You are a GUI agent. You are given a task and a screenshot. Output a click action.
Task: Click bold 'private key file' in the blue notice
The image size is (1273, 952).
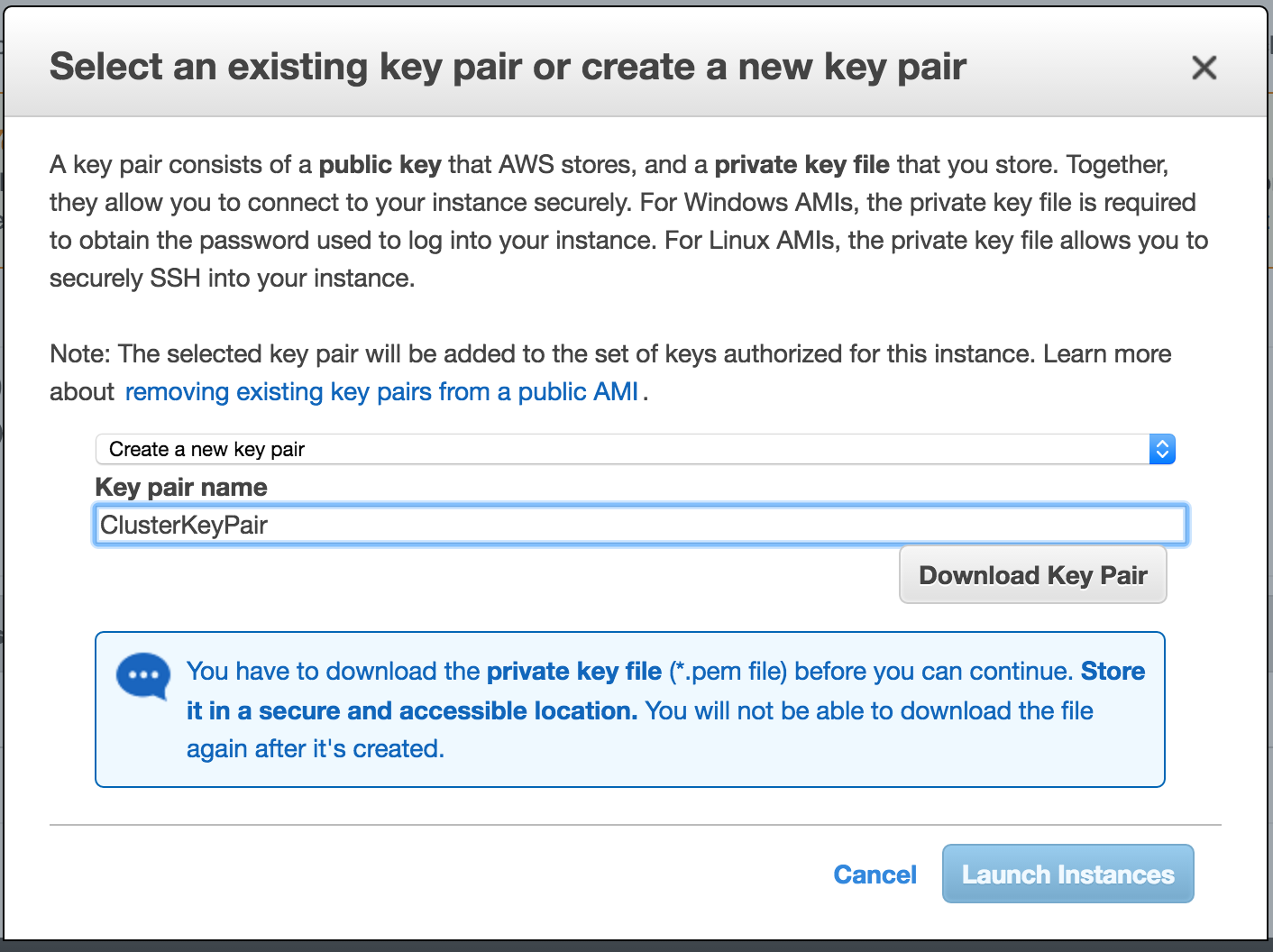(574, 672)
